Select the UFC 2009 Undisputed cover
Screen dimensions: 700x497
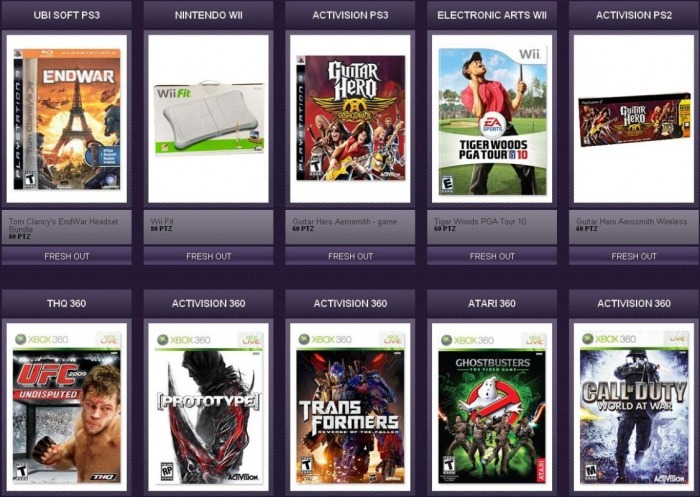tap(67, 407)
